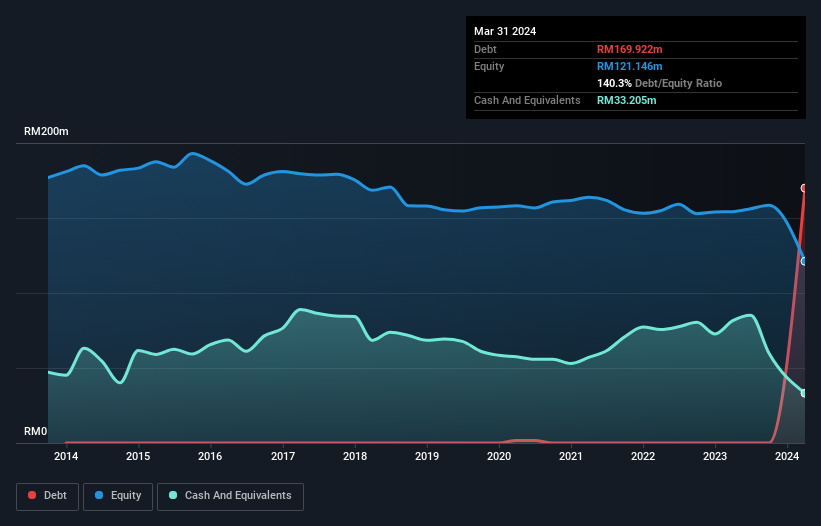Click the 2020 x-axis label
821x526 pixels.
pyautogui.click(x=499, y=456)
